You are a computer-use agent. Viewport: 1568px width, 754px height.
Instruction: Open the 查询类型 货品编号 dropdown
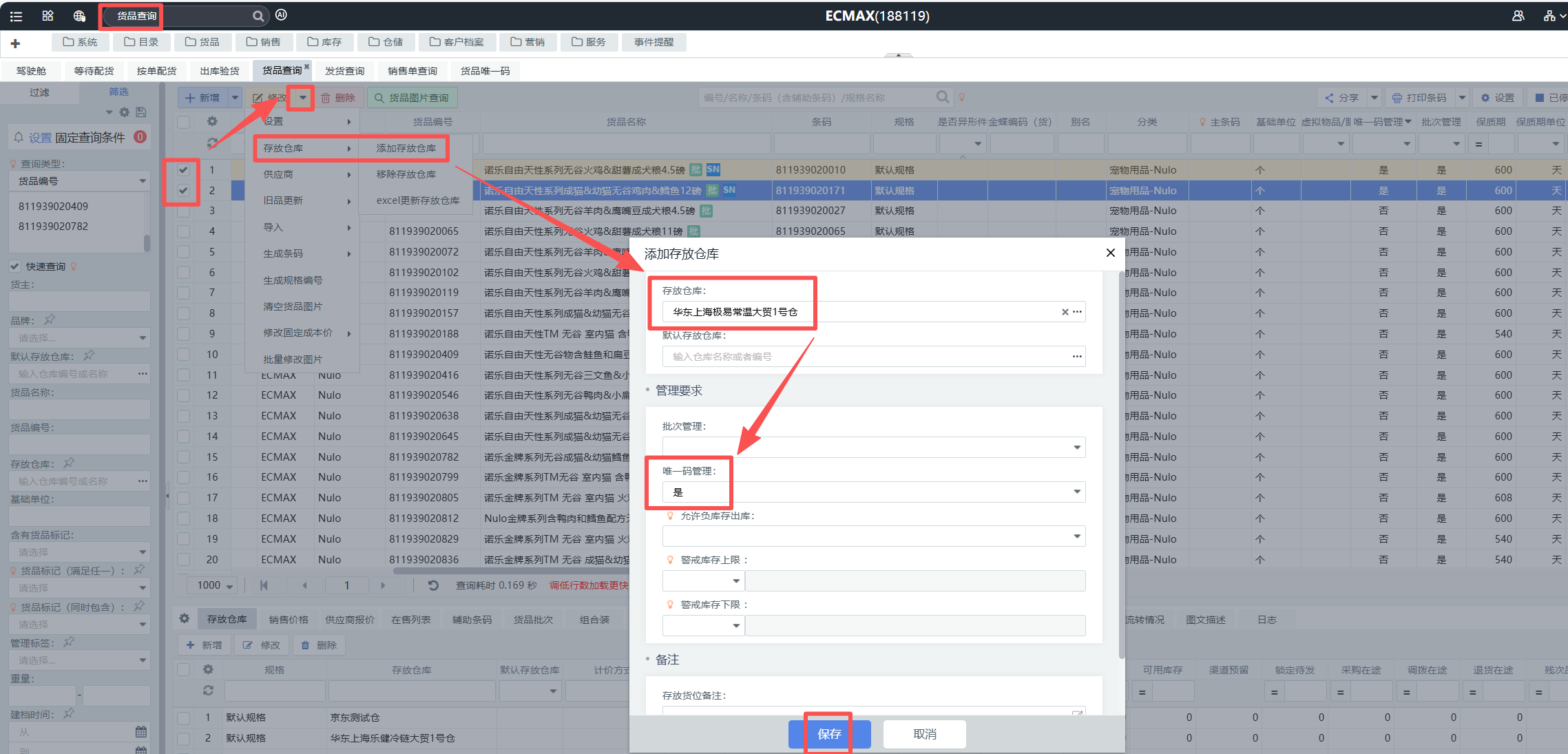(x=81, y=181)
